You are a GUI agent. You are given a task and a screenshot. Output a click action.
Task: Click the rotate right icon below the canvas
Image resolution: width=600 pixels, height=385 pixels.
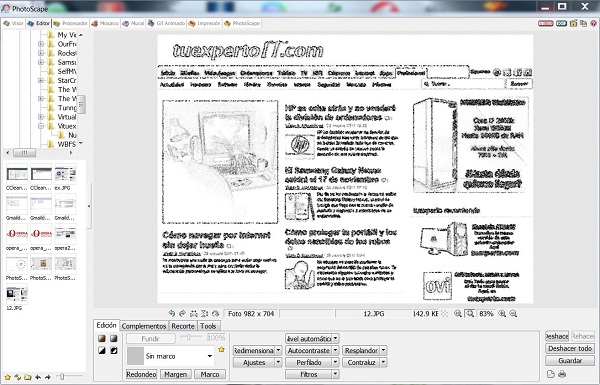(183, 313)
